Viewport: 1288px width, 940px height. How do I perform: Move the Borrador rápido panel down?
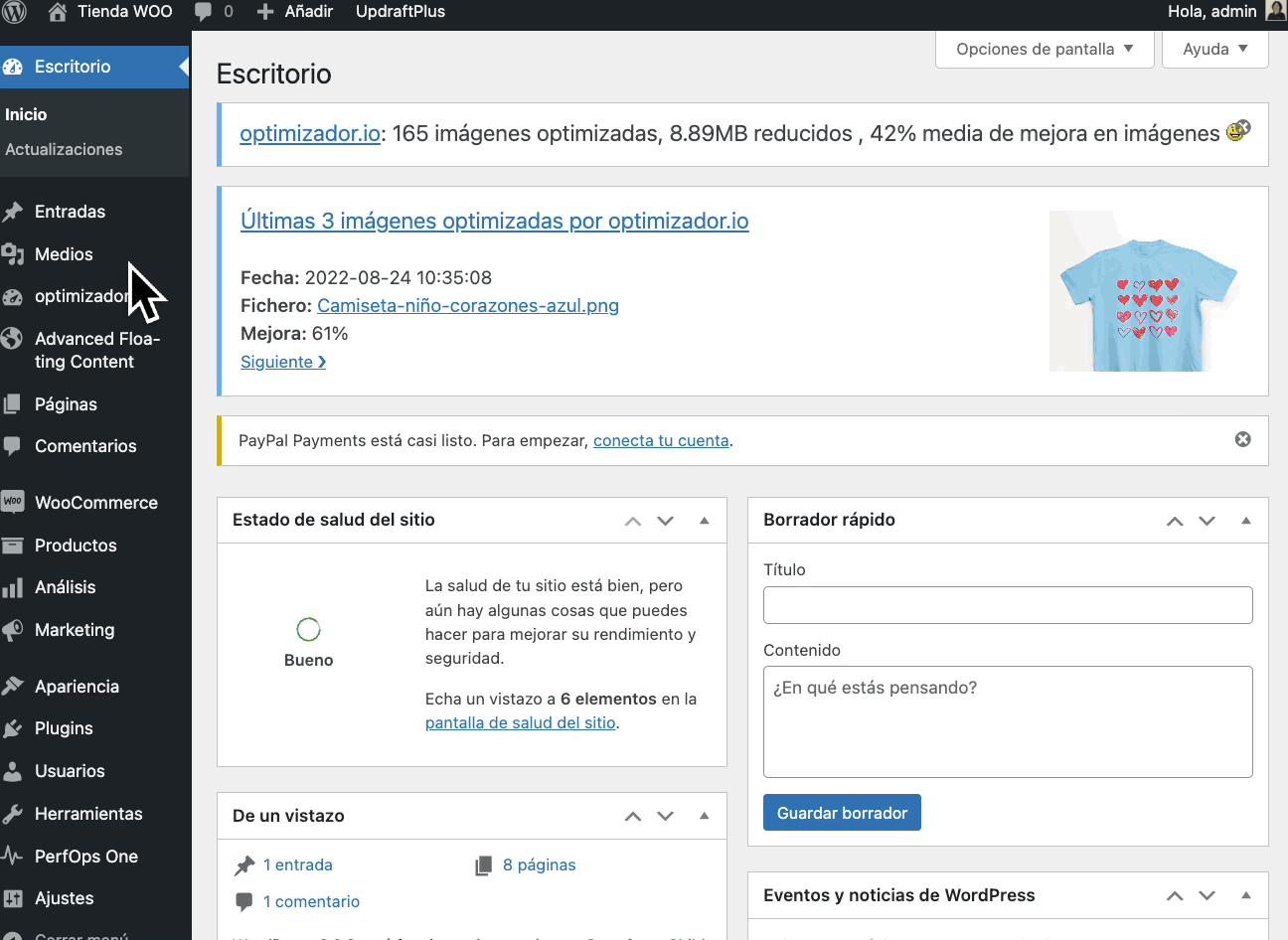tap(1207, 521)
